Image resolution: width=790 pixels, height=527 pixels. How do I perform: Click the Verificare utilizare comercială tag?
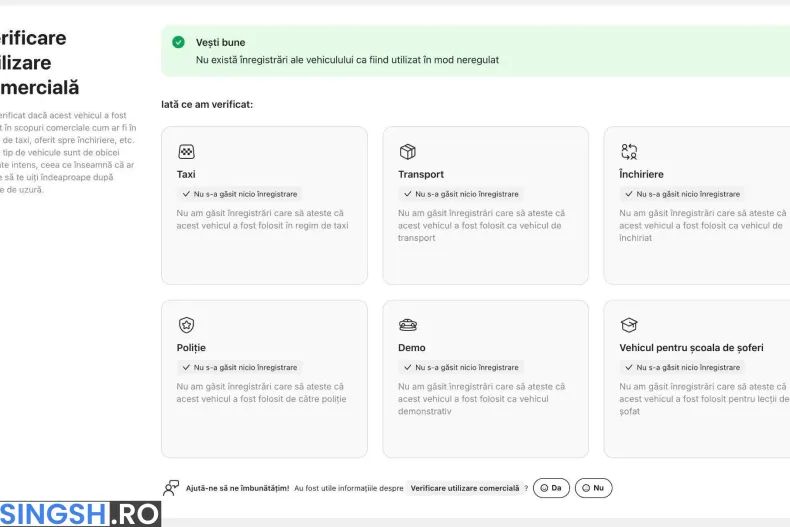click(x=465, y=488)
